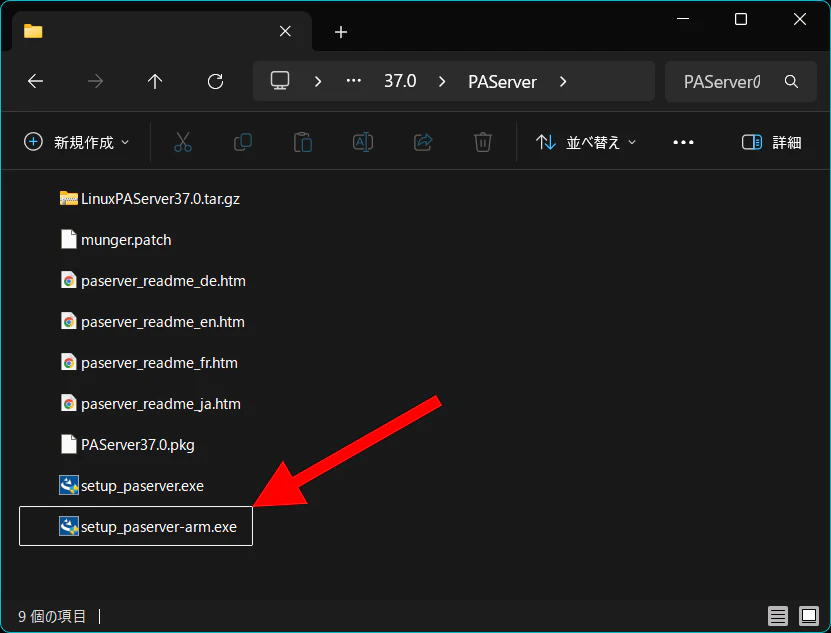The width and height of the screenshot is (831, 633).
Task: Close the current folder tab
Action: click(x=285, y=31)
